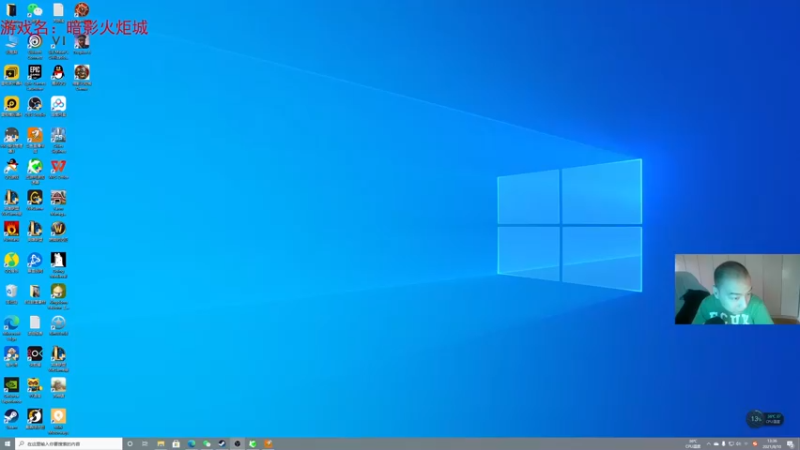Select the orange WPS-like 'W' red icon

click(58, 166)
